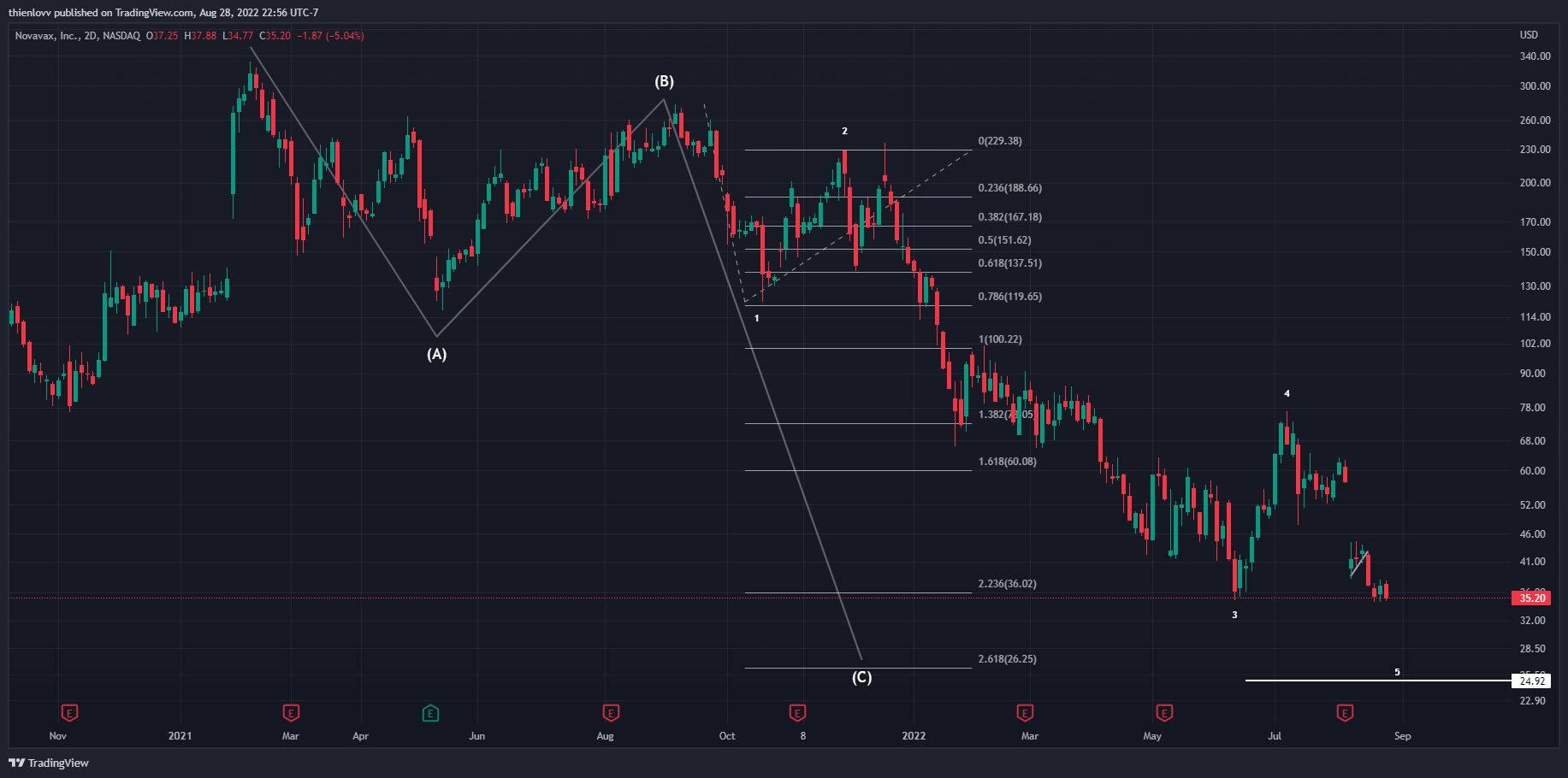Click the 2022 label on the time axis

914,736
